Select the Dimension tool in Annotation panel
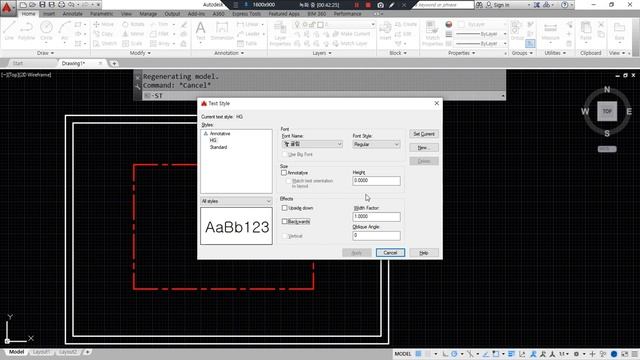Screen dimensions: 640x360 222,31
